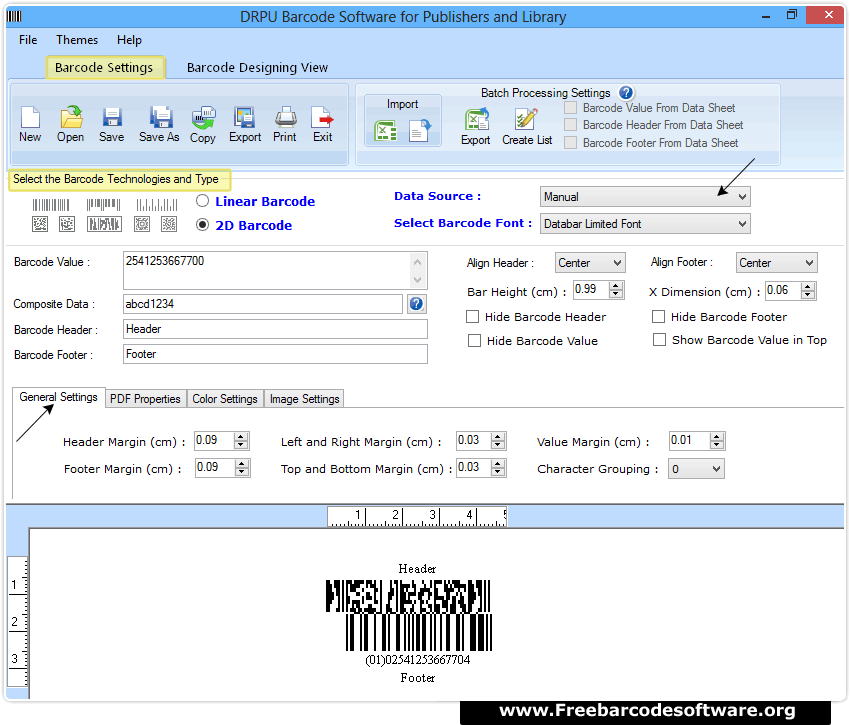The image size is (851, 725).
Task: Enable Barcode Value From Data Sheet
Action: tap(570, 108)
